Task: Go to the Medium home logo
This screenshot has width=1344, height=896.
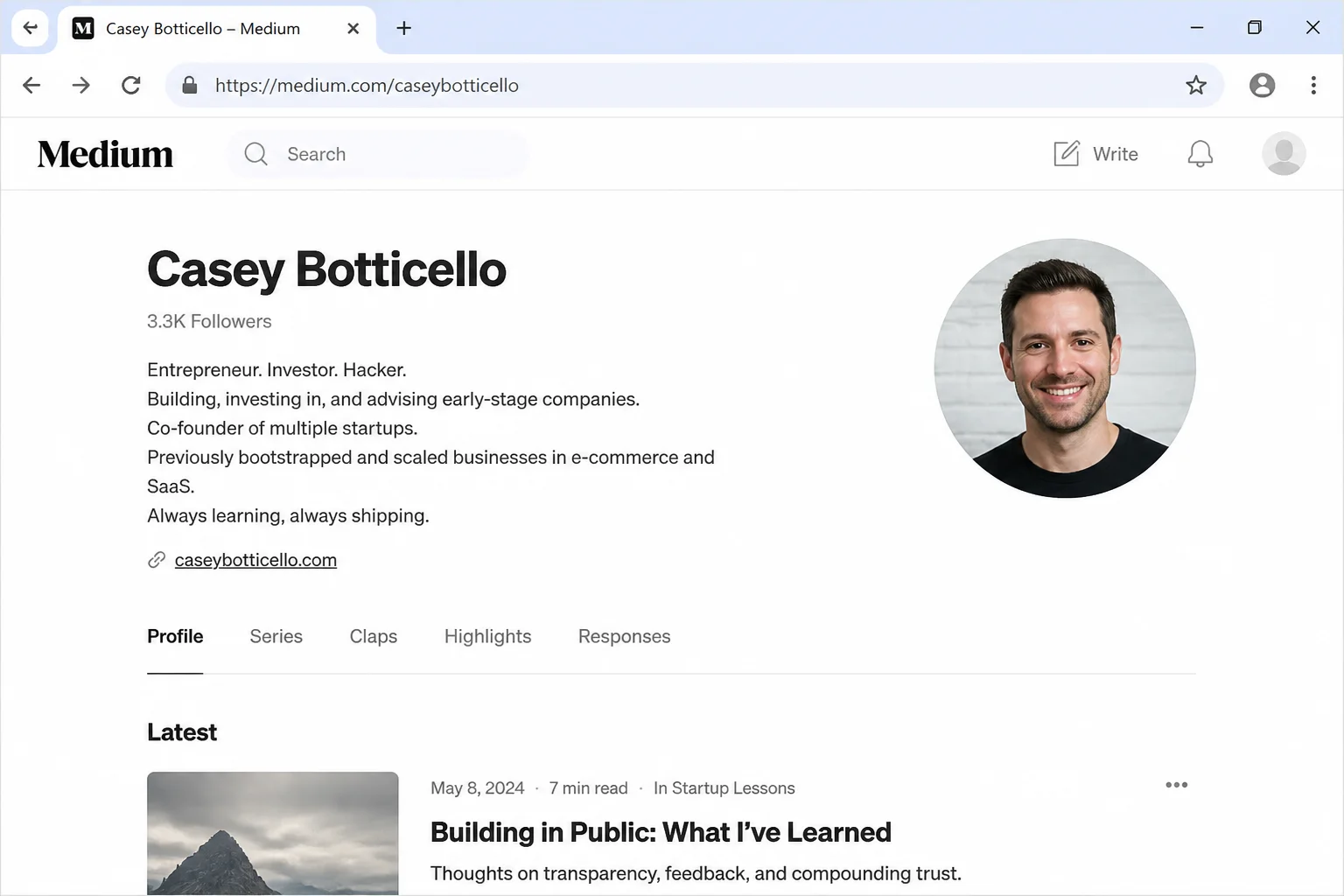Action: [x=105, y=154]
